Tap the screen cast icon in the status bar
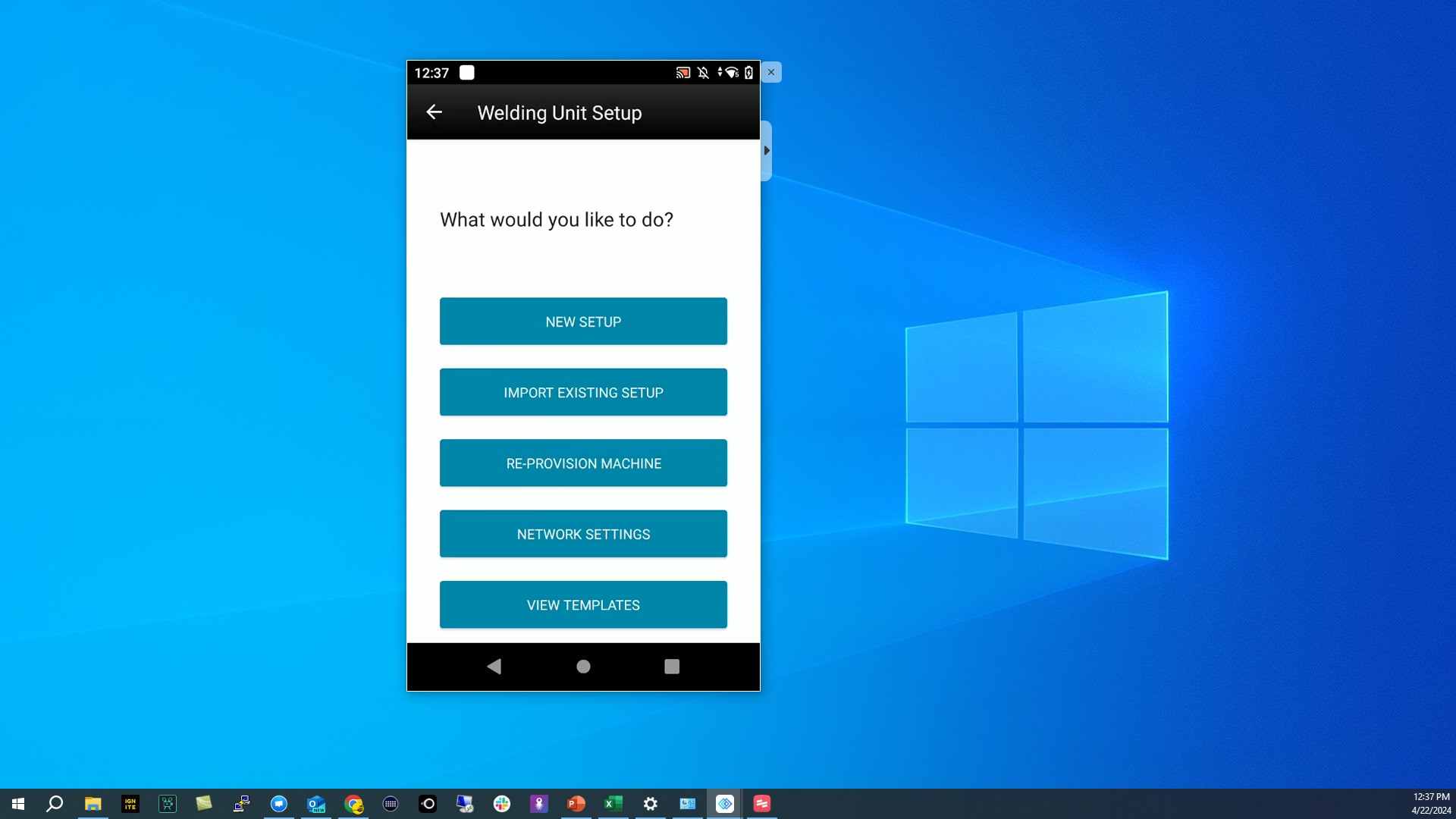 (683, 73)
